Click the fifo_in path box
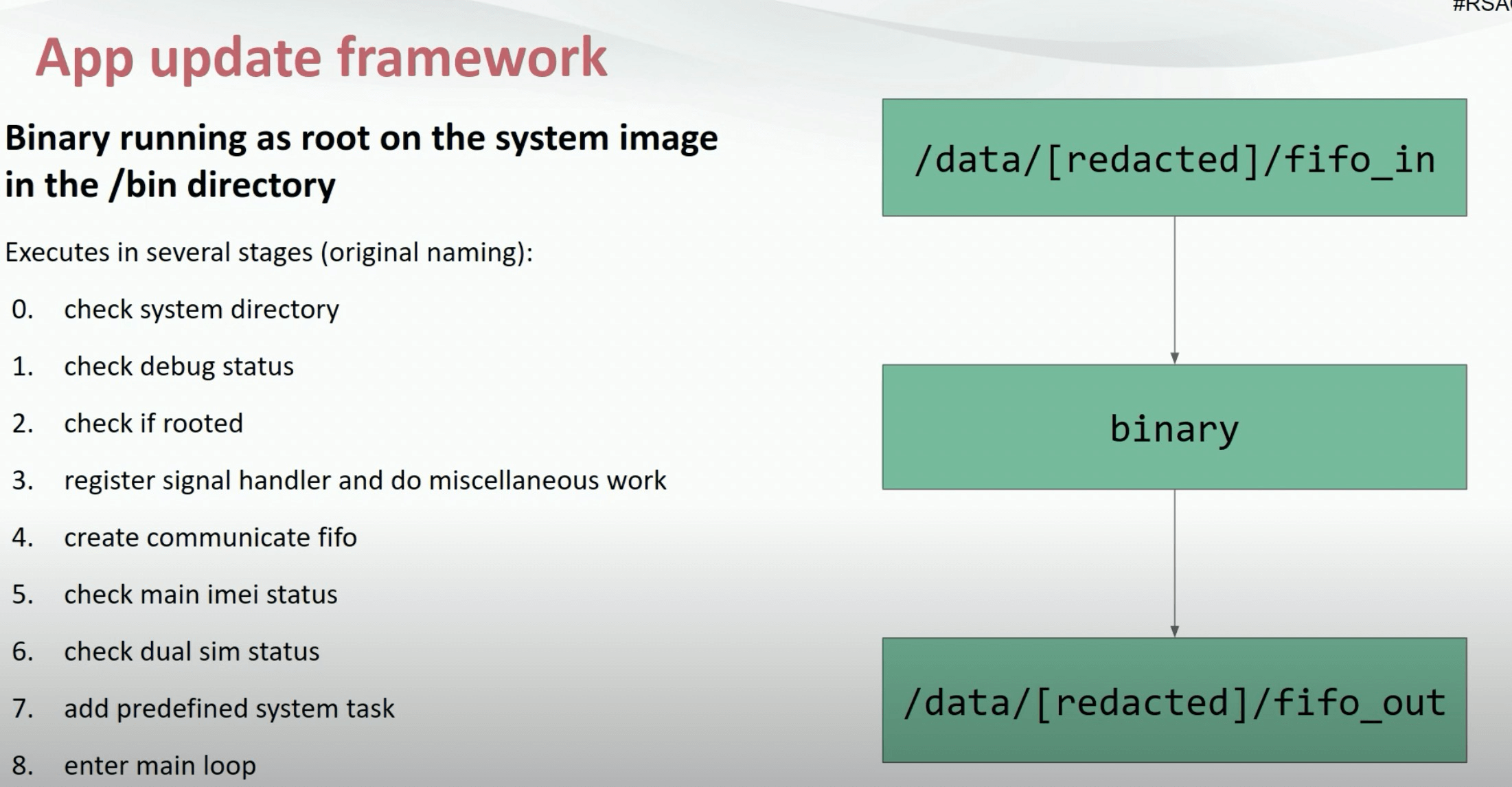This screenshot has height=787, width=1512. [x=1174, y=158]
